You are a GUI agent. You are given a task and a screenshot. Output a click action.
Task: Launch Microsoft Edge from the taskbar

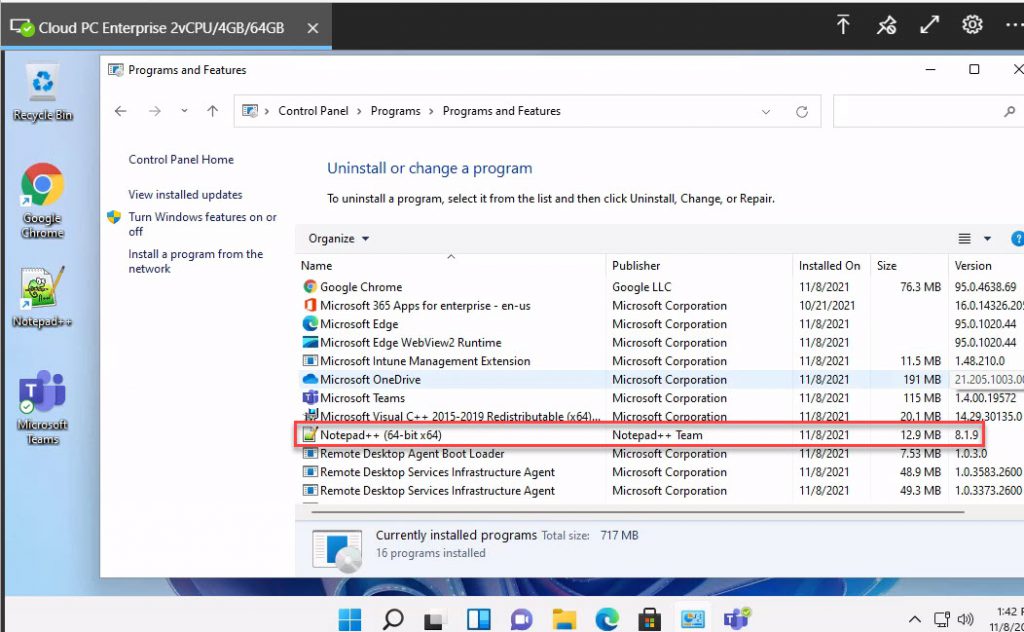(x=607, y=618)
